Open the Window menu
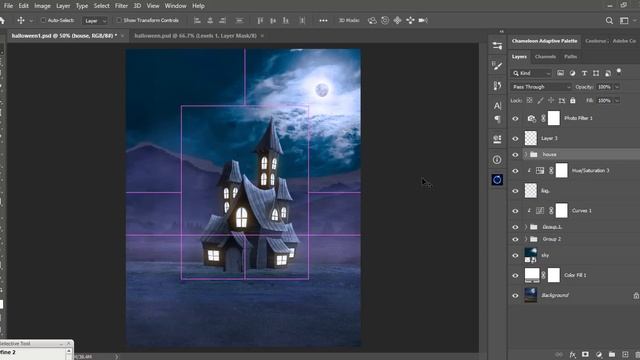640x360 pixels. coord(175,6)
